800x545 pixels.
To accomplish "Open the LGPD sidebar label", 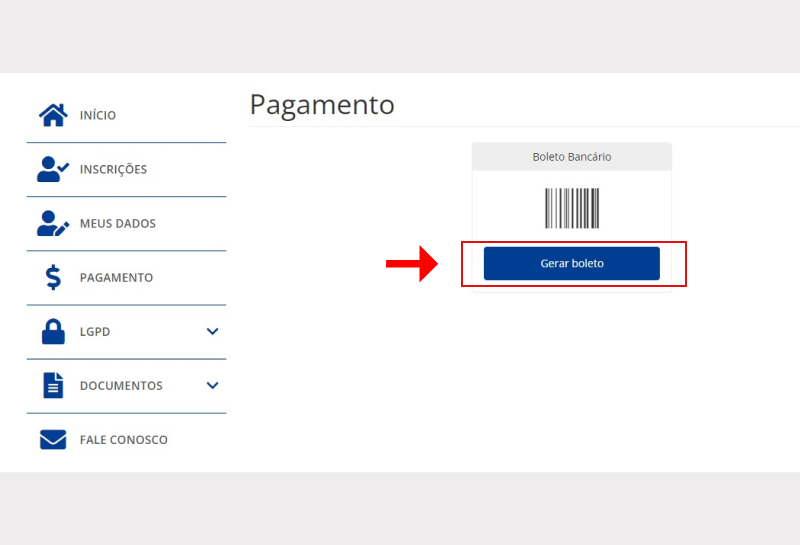I will tap(95, 331).
